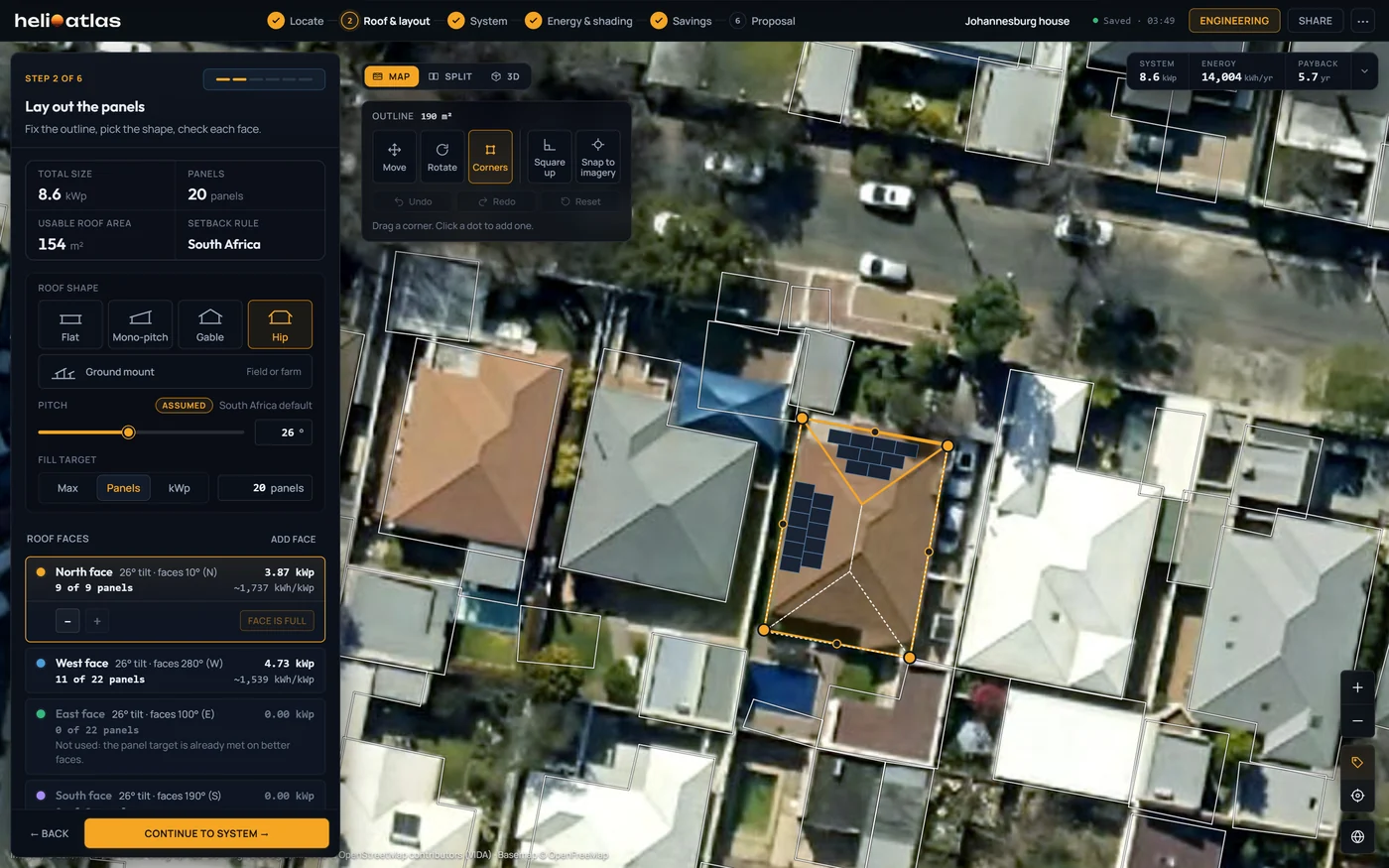This screenshot has height=868, width=1389.
Task: Open the Proposal step
Action: [x=762, y=21]
